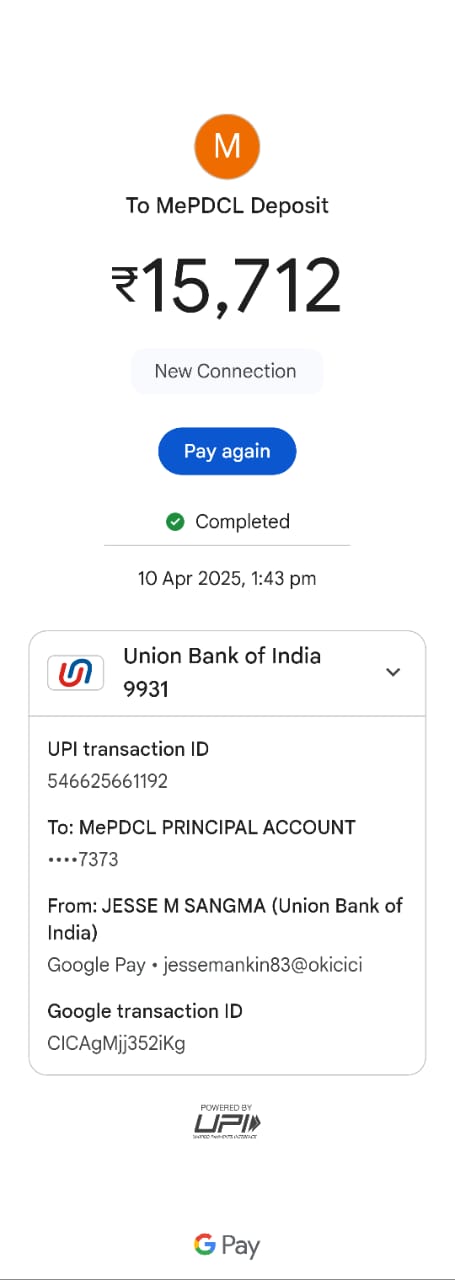Click the UPI powered-by logo
The width and height of the screenshot is (455, 1280).
pos(227,1121)
